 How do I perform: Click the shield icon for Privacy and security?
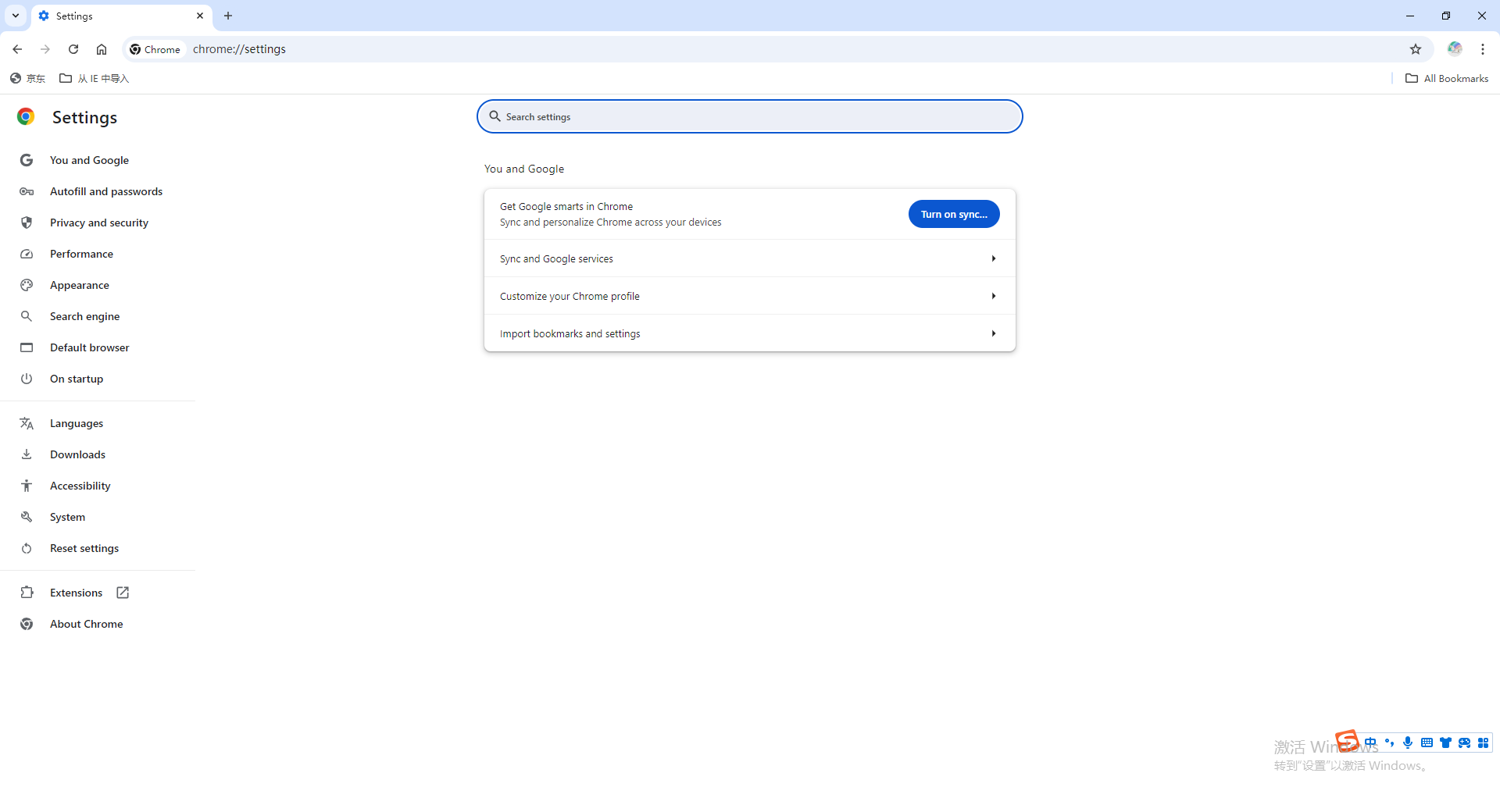coord(27,223)
